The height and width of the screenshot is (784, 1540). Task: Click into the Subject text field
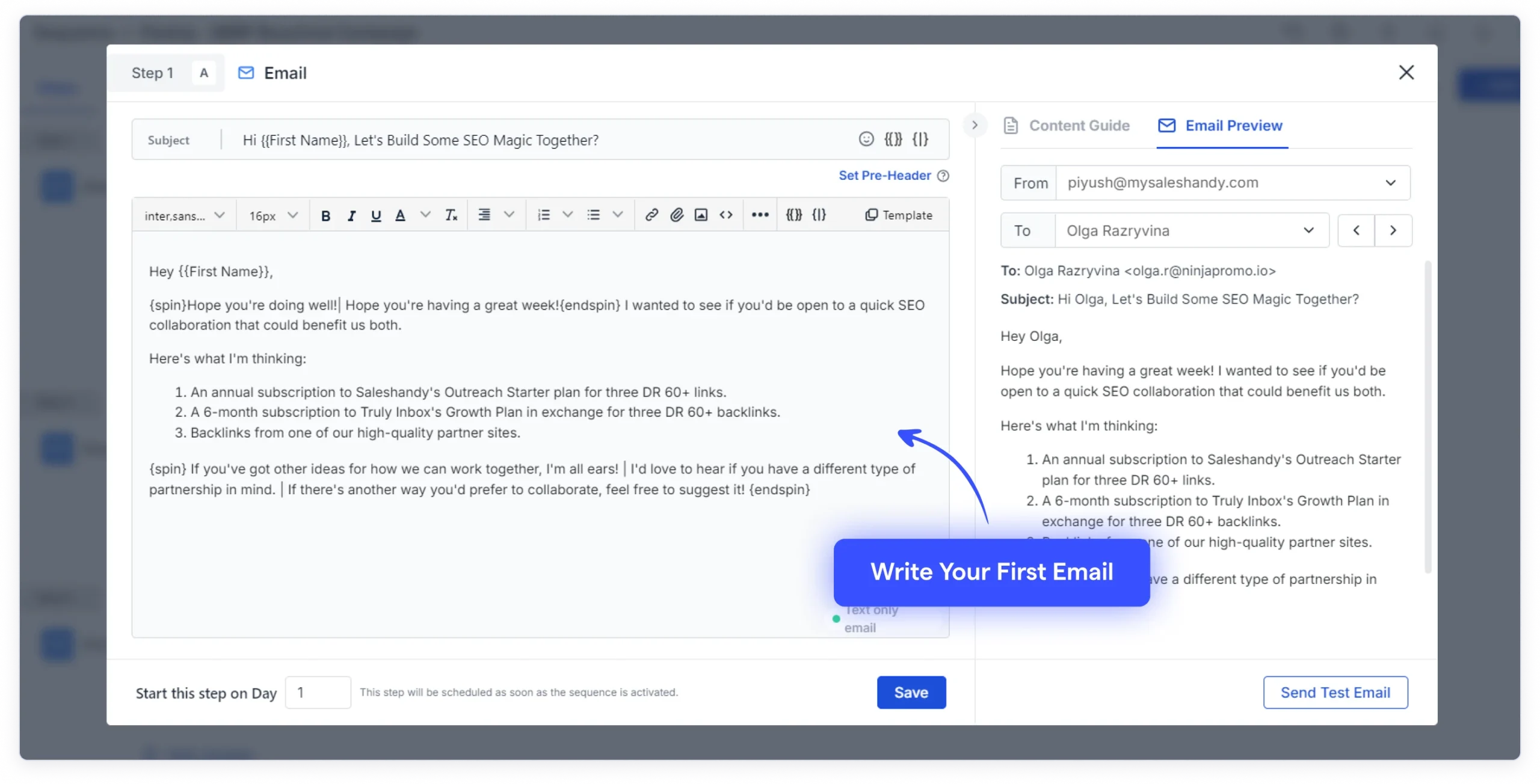(541, 140)
